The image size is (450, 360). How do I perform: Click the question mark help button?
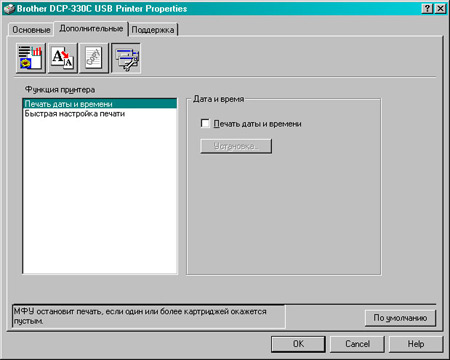(x=427, y=8)
